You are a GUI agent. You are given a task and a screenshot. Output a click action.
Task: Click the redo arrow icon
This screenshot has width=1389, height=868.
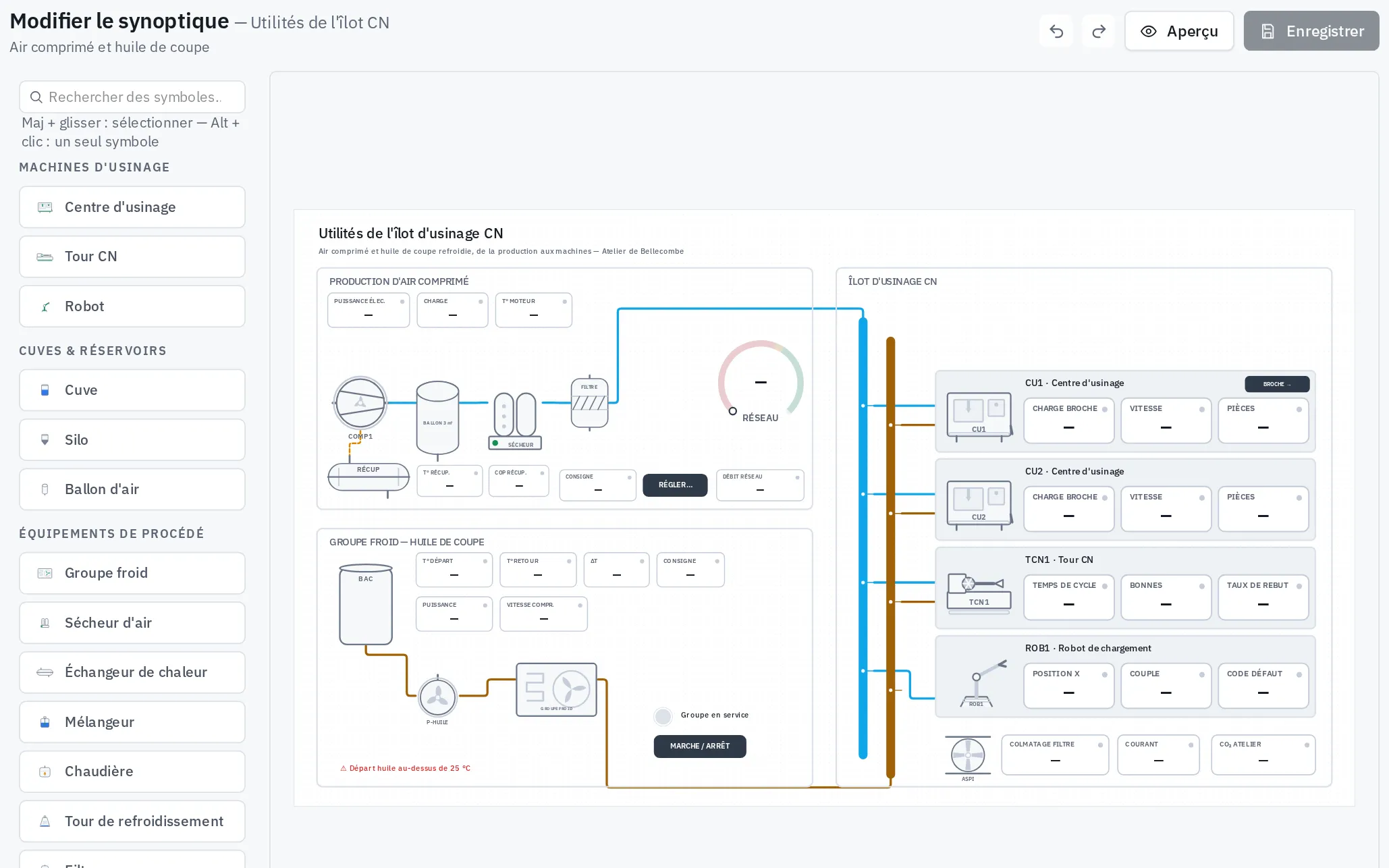point(1099,31)
